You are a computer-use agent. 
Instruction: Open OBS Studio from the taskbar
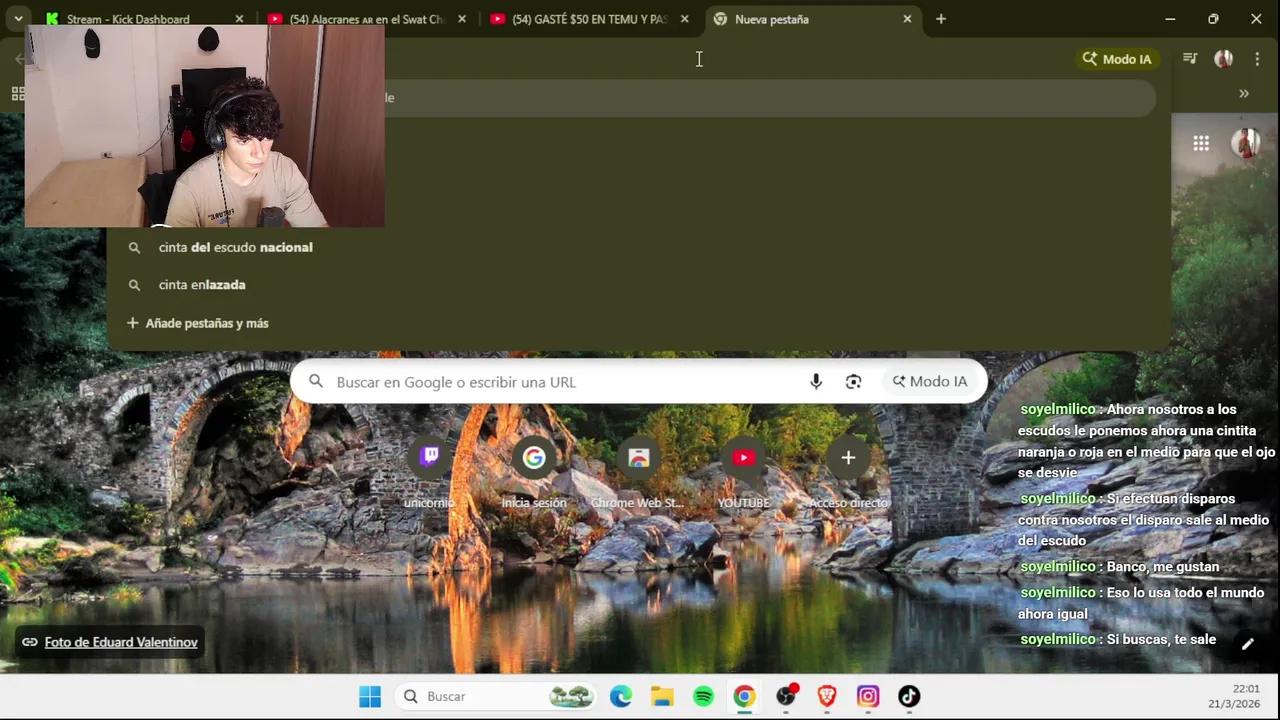point(786,696)
